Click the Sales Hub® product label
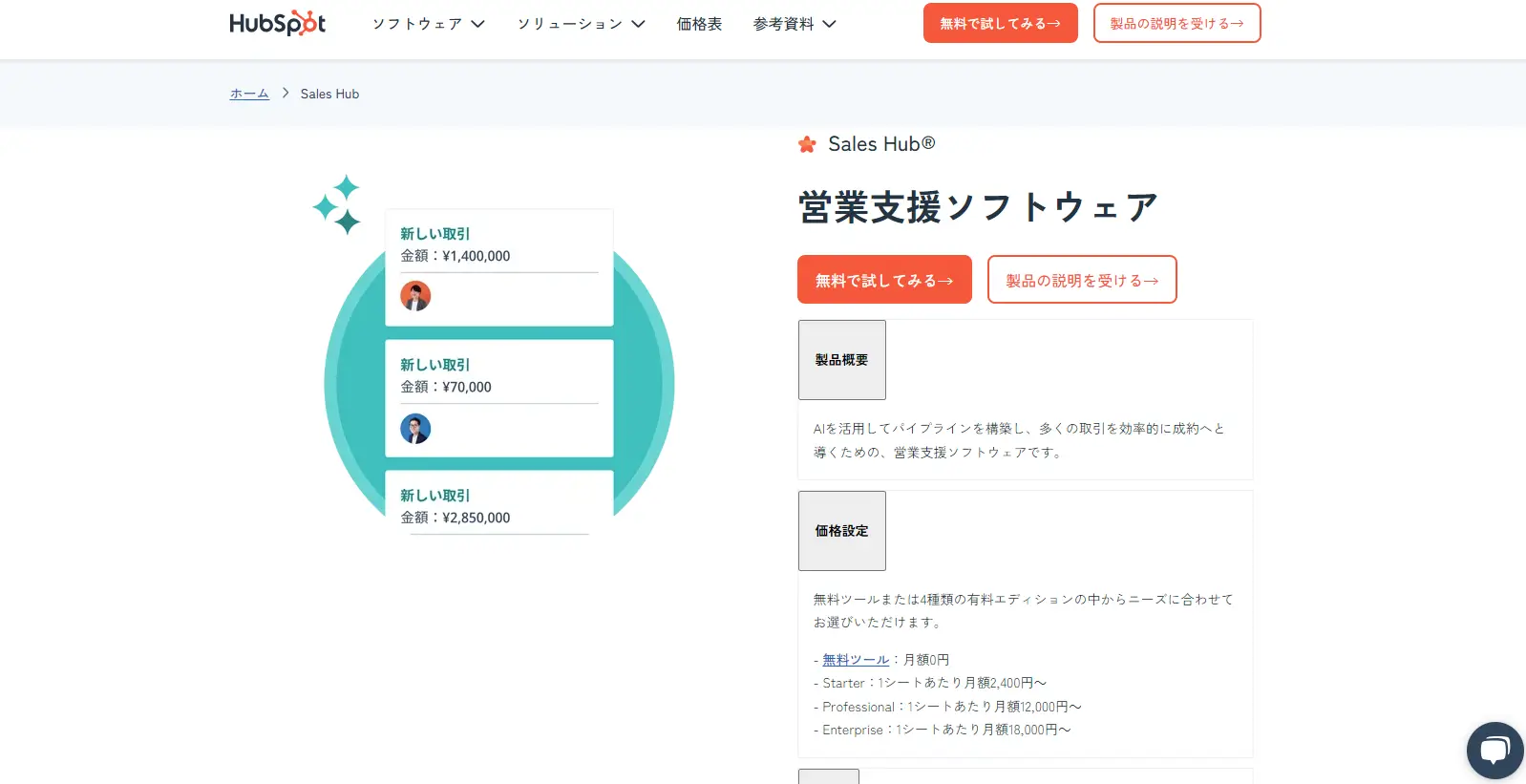This screenshot has height=784, width=1526. coord(881,144)
